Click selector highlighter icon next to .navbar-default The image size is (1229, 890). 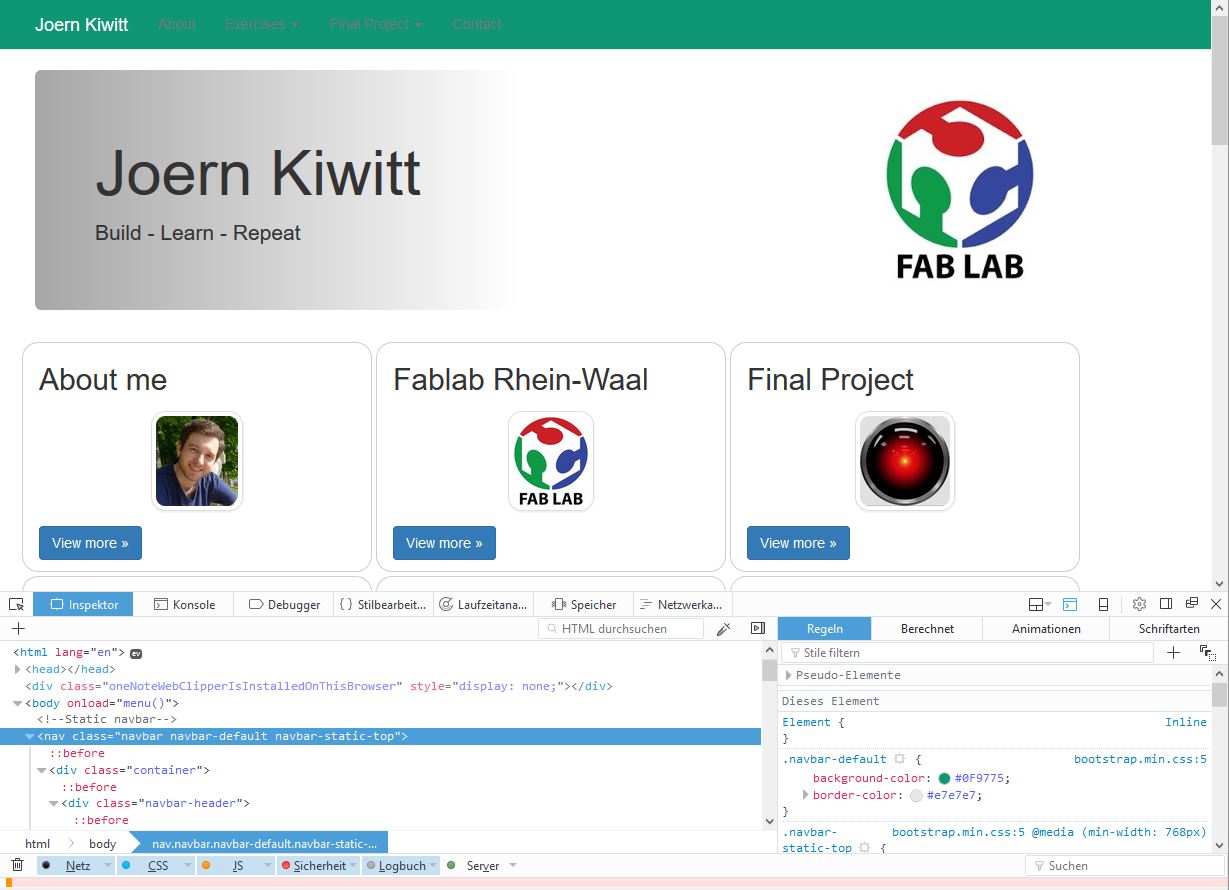pyautogui.click(x=900, y=759)
